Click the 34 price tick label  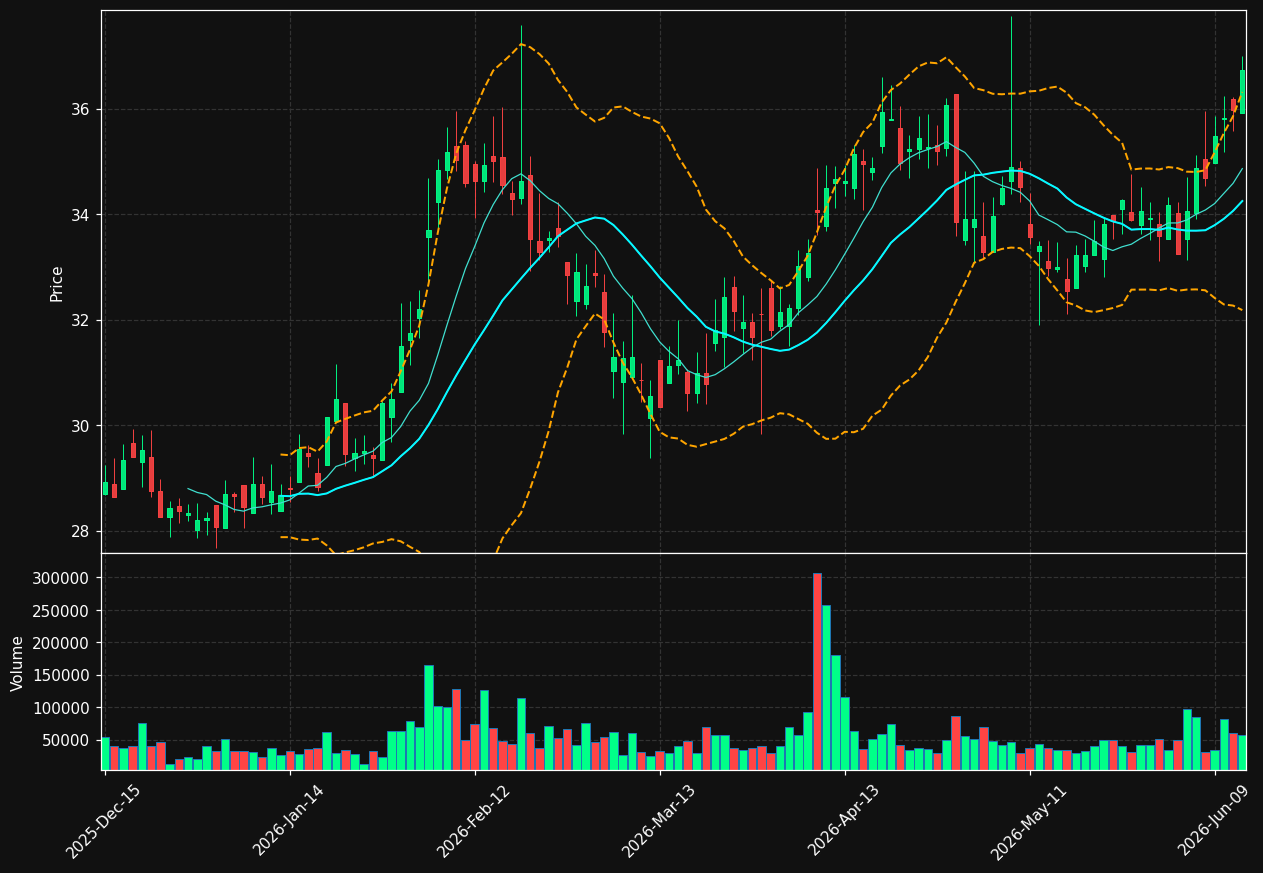point(79,215)
